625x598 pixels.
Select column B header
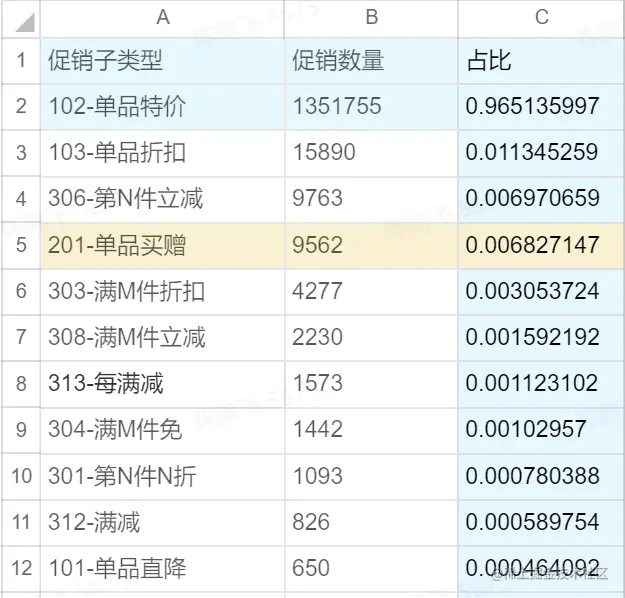[371, 19]
